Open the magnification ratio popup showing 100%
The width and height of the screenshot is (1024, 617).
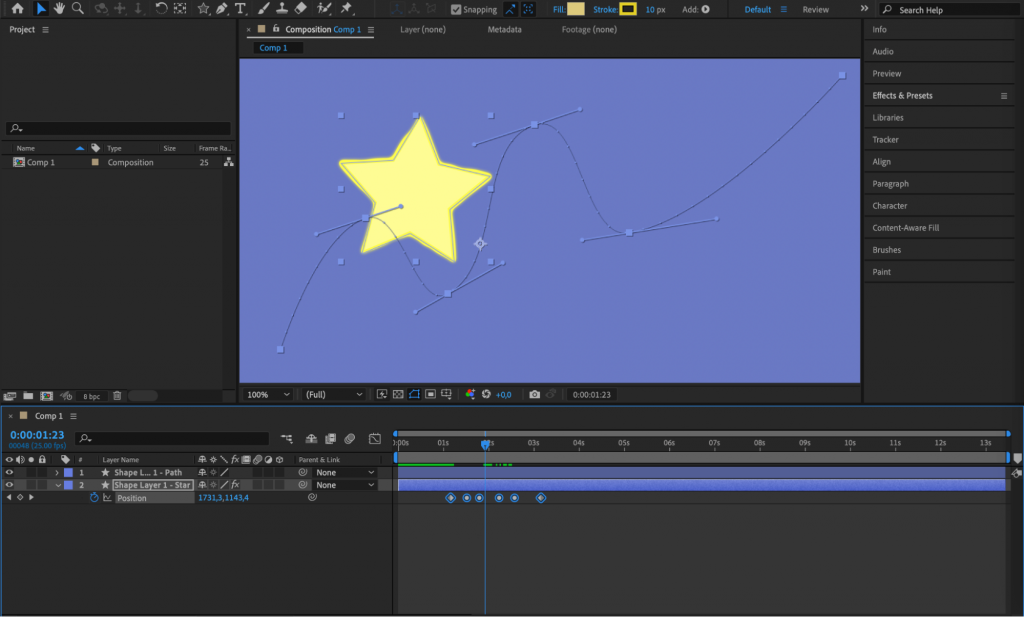[x=266, y=394]
